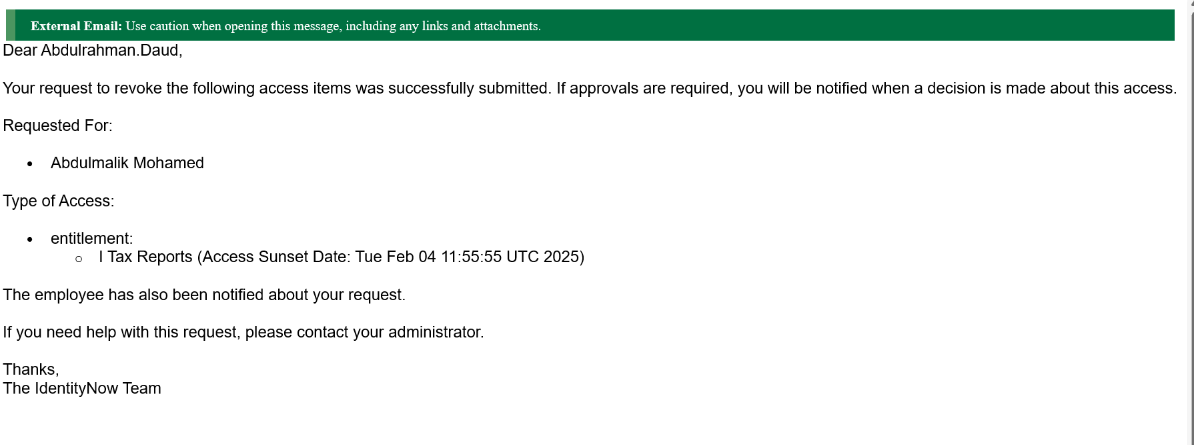The height and width of the screenshot is (445, 1194).
Task: Click the "I Tax Reports" entitlement text
Action: coord(145,257)
